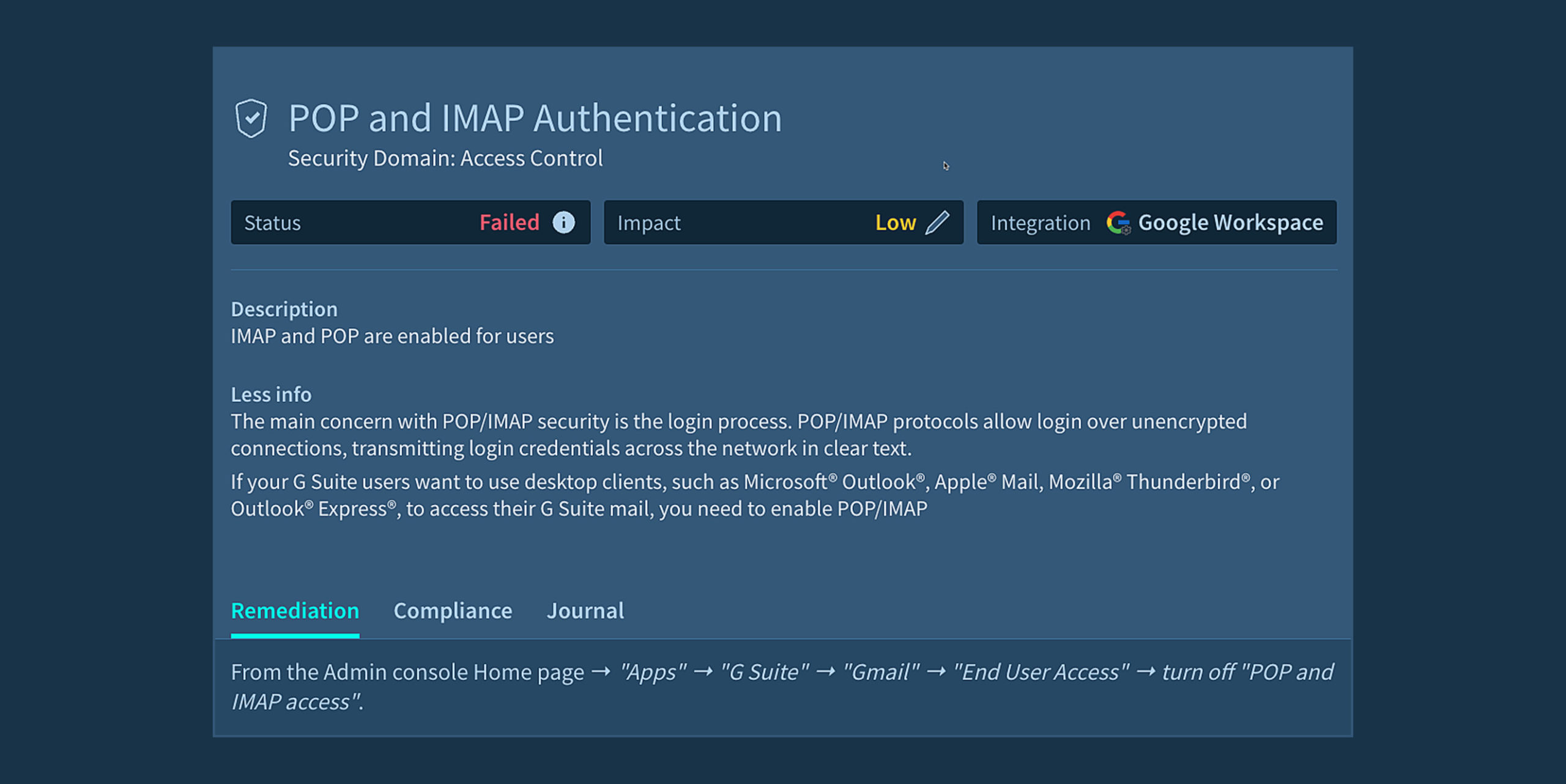Click the POP and IMAP Authentication title
This screenshot has width=1566, height=784.
click(535, 118)
